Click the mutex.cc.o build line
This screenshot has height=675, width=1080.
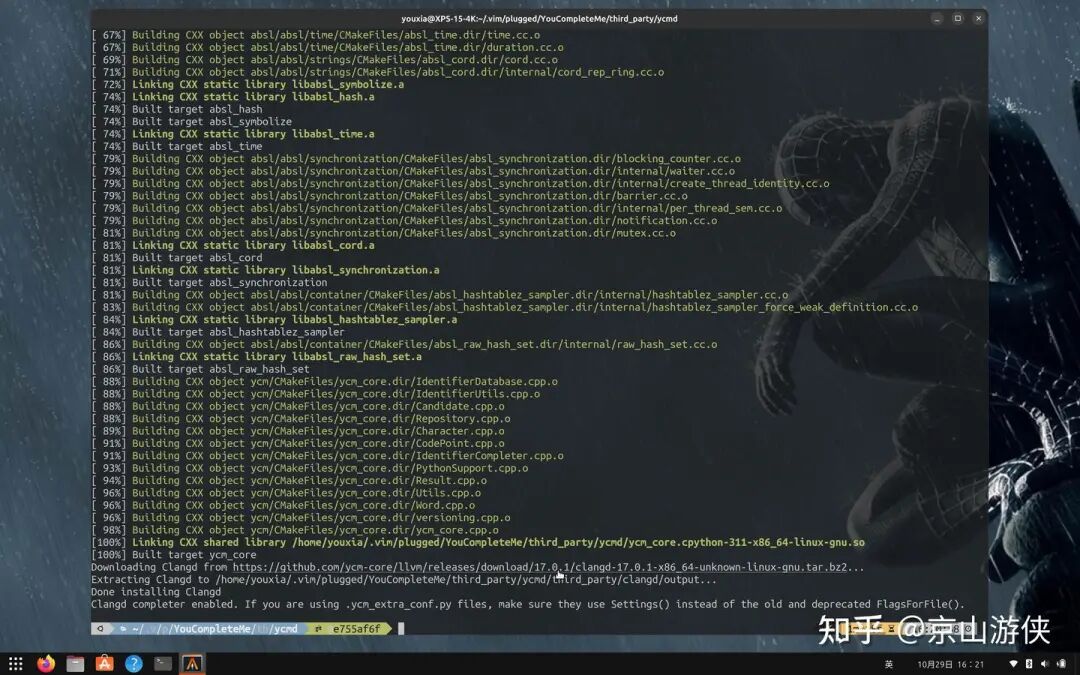pyautogui.click(x=384, y=233)
